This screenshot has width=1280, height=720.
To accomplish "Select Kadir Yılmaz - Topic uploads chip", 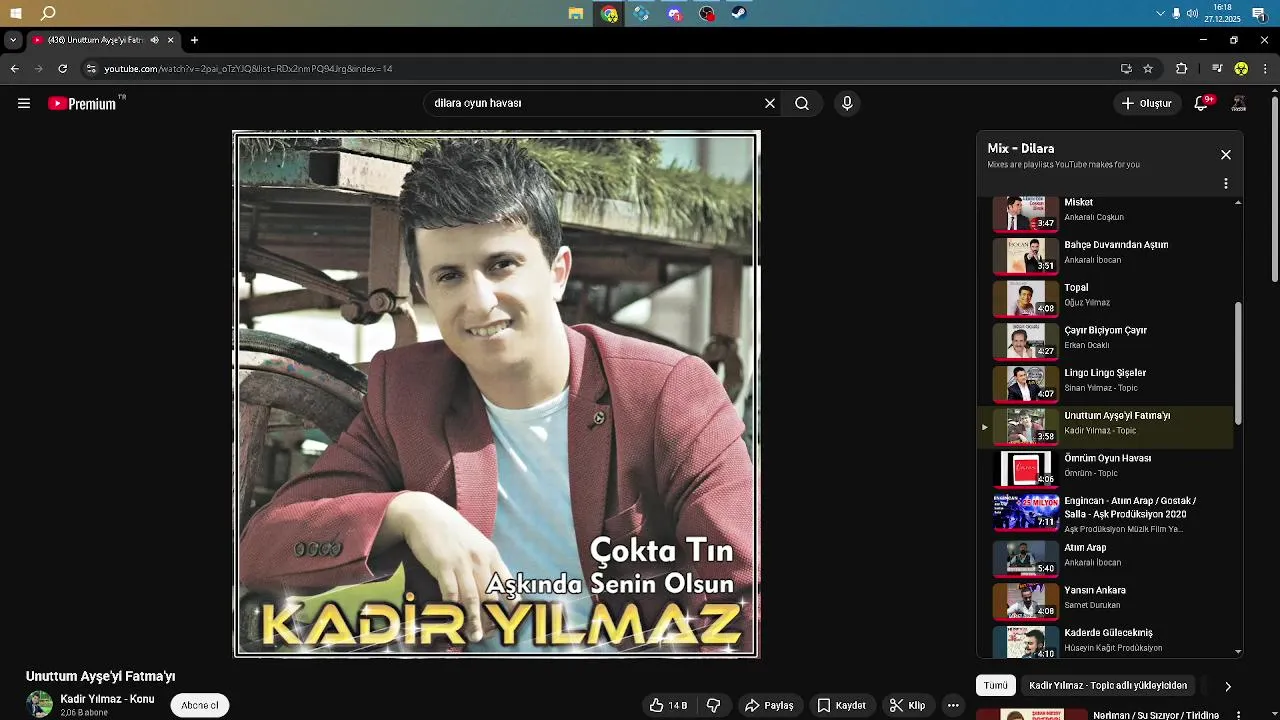I will (x=1108, y=685).
